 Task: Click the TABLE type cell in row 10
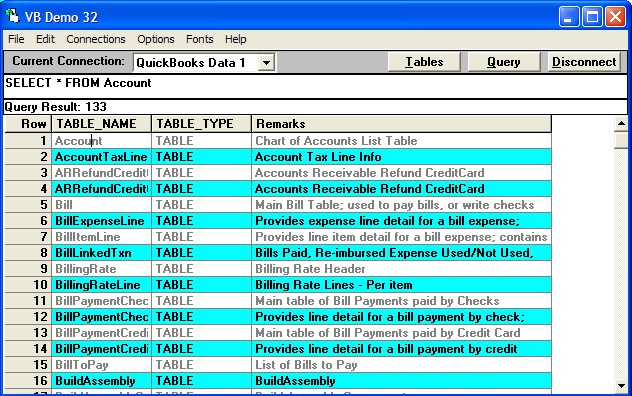click(x=201, y=285)
